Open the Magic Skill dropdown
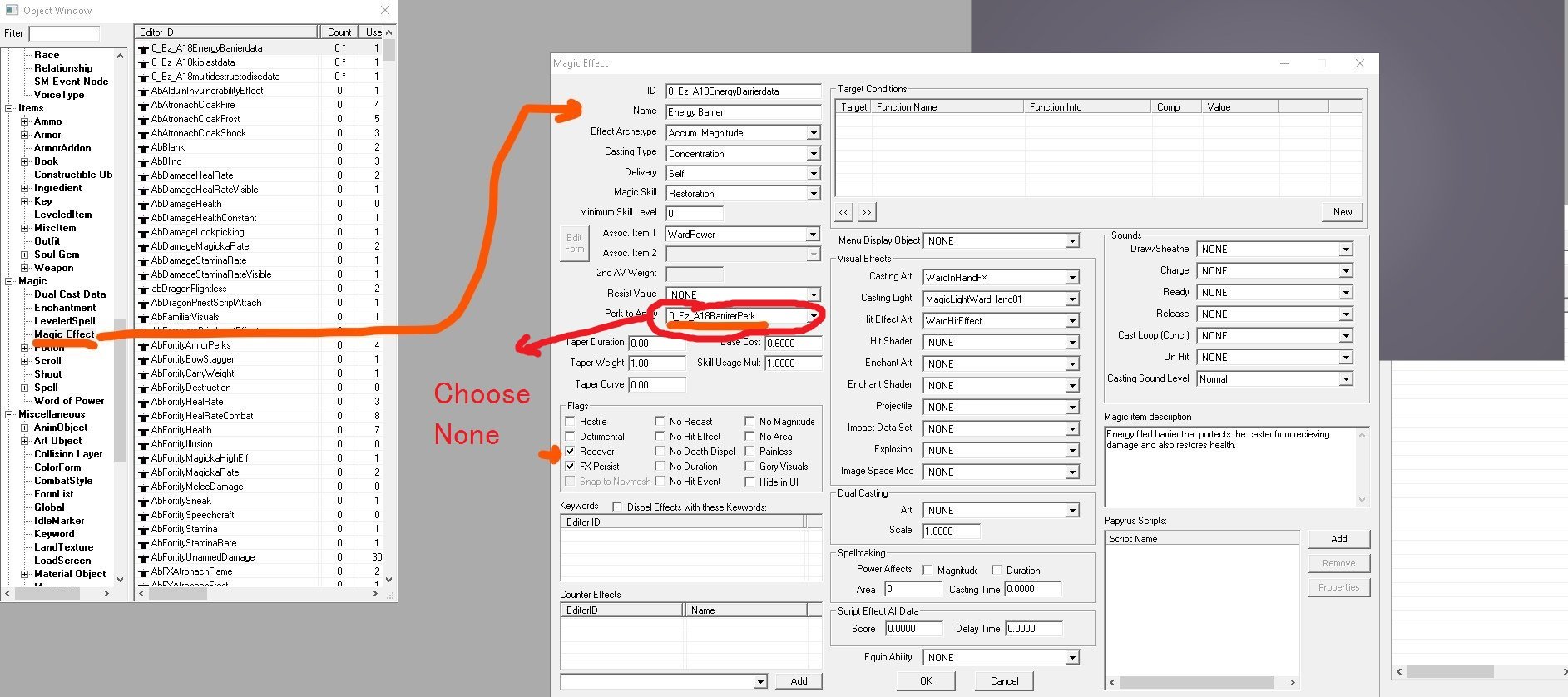This screenshot has height=697, width=1568. tap(814, 194)
